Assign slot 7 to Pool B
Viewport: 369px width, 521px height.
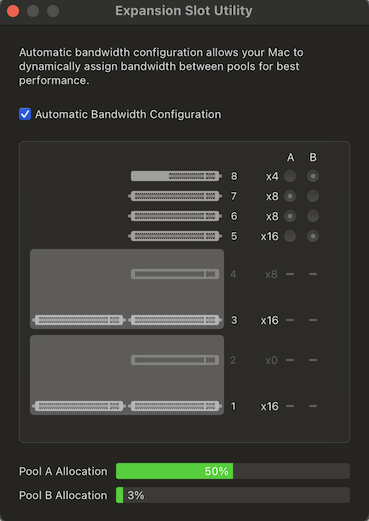313,196
